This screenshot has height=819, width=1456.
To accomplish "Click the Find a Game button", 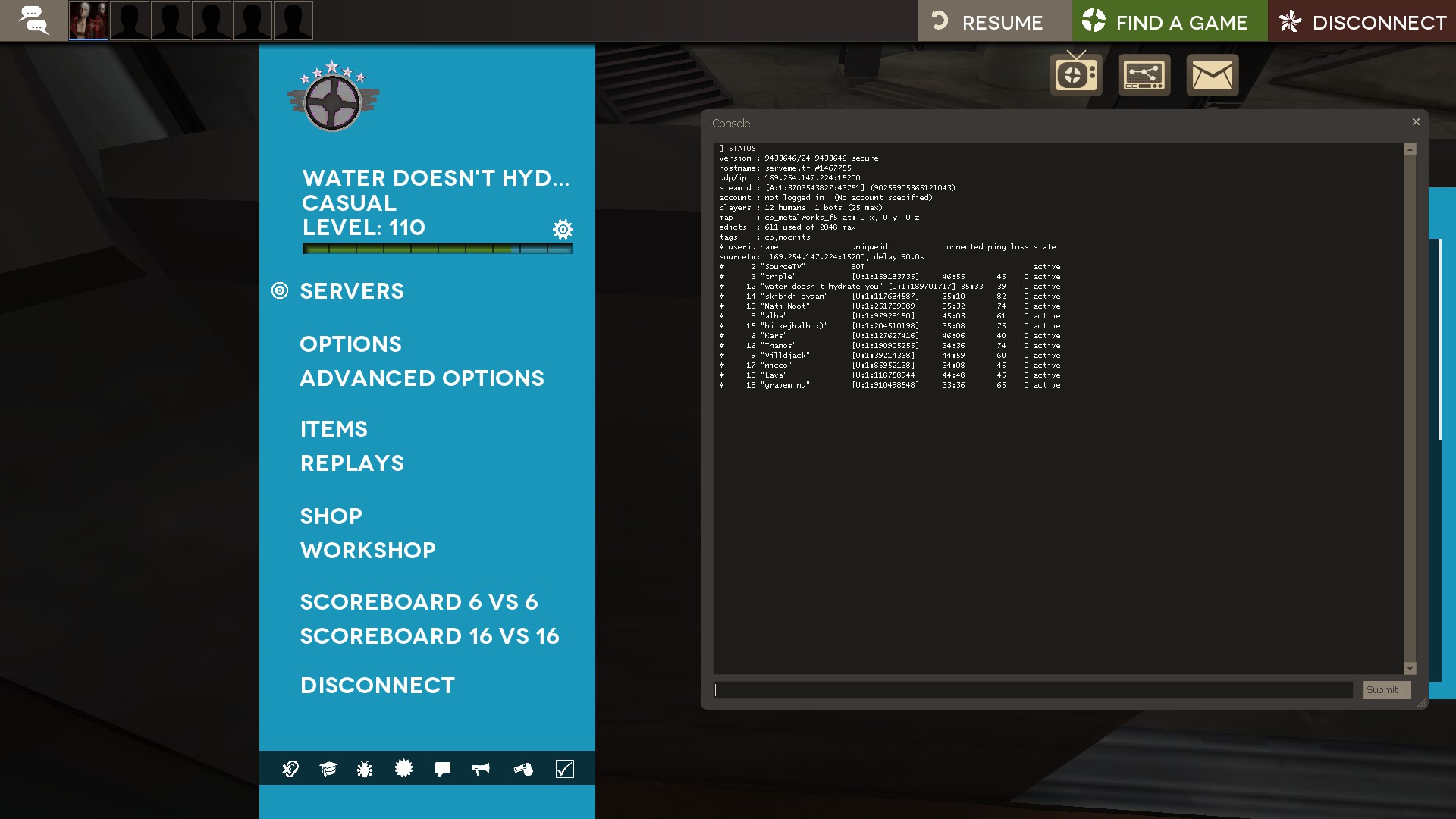I will tap(1169, 21).
